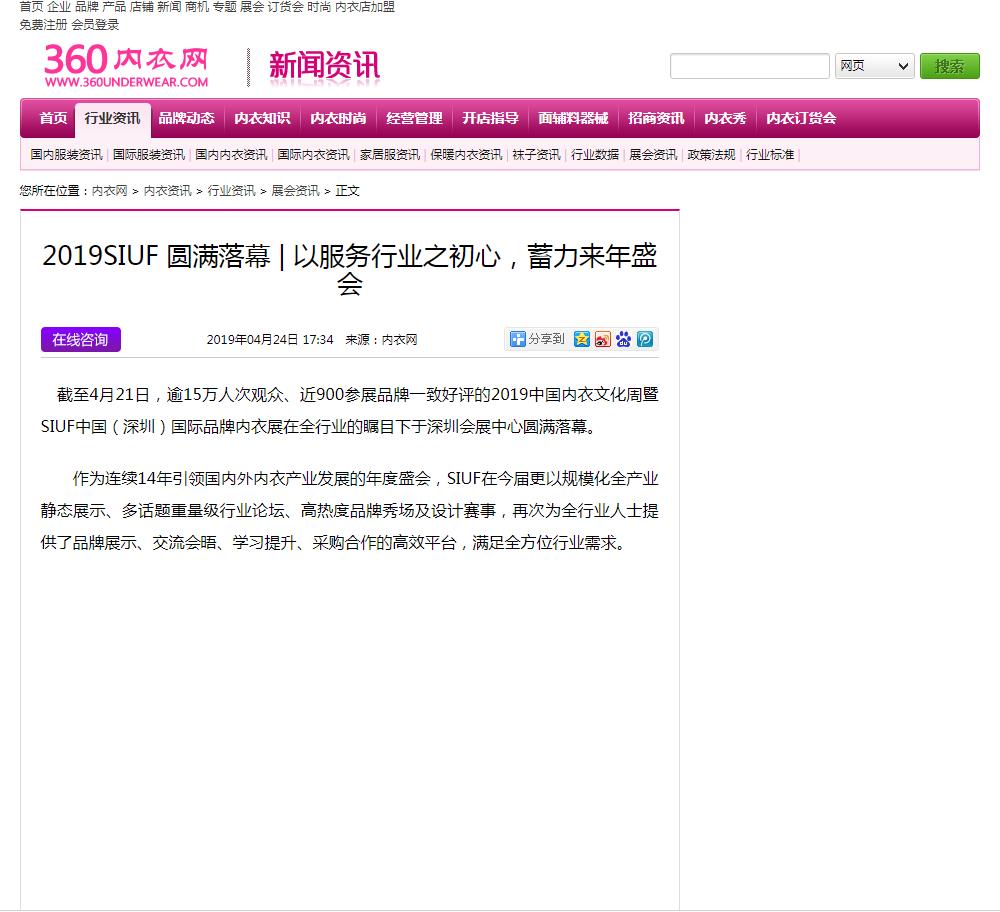Open 首页 in the pink navigation bar

click(53, 118)
